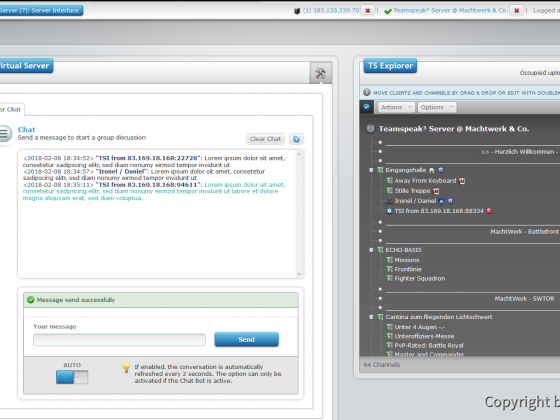Collapse the ECHO-BASIS channel tree
Screen dimensions: 560x420
[371, 250]
